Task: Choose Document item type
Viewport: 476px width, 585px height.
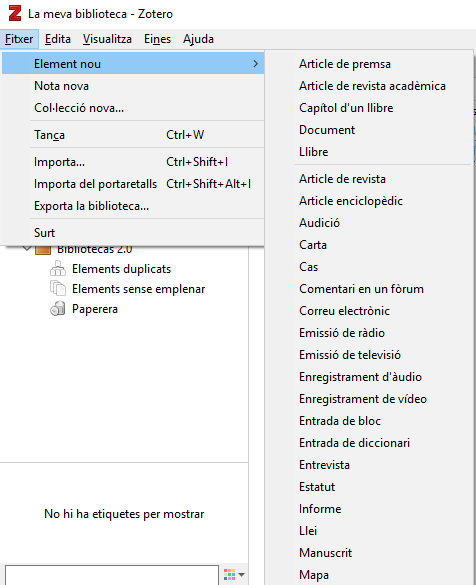Action: click(x=369, y=130)
